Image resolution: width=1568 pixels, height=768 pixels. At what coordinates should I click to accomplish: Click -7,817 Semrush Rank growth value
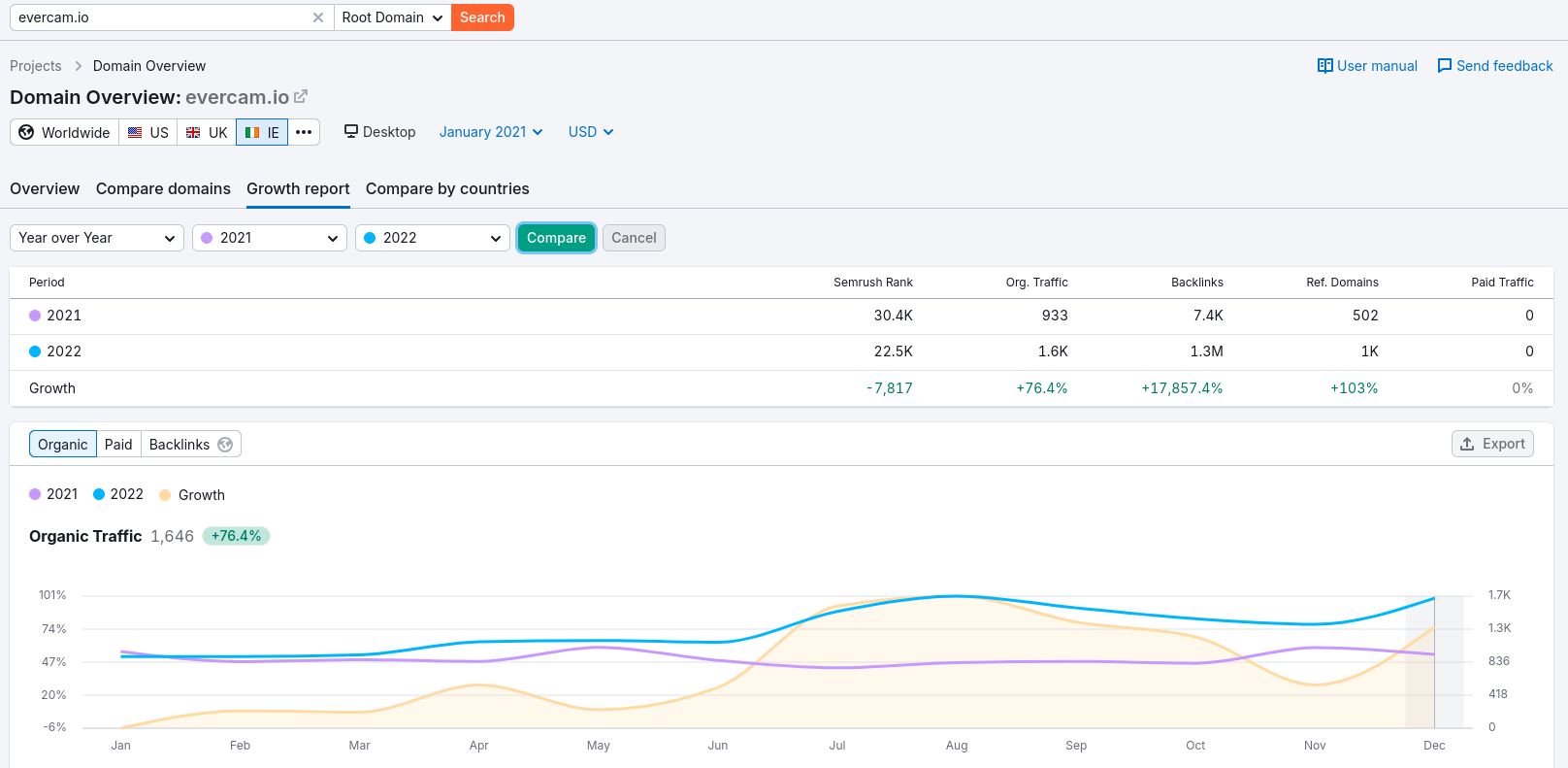click(x=890, y=388)
